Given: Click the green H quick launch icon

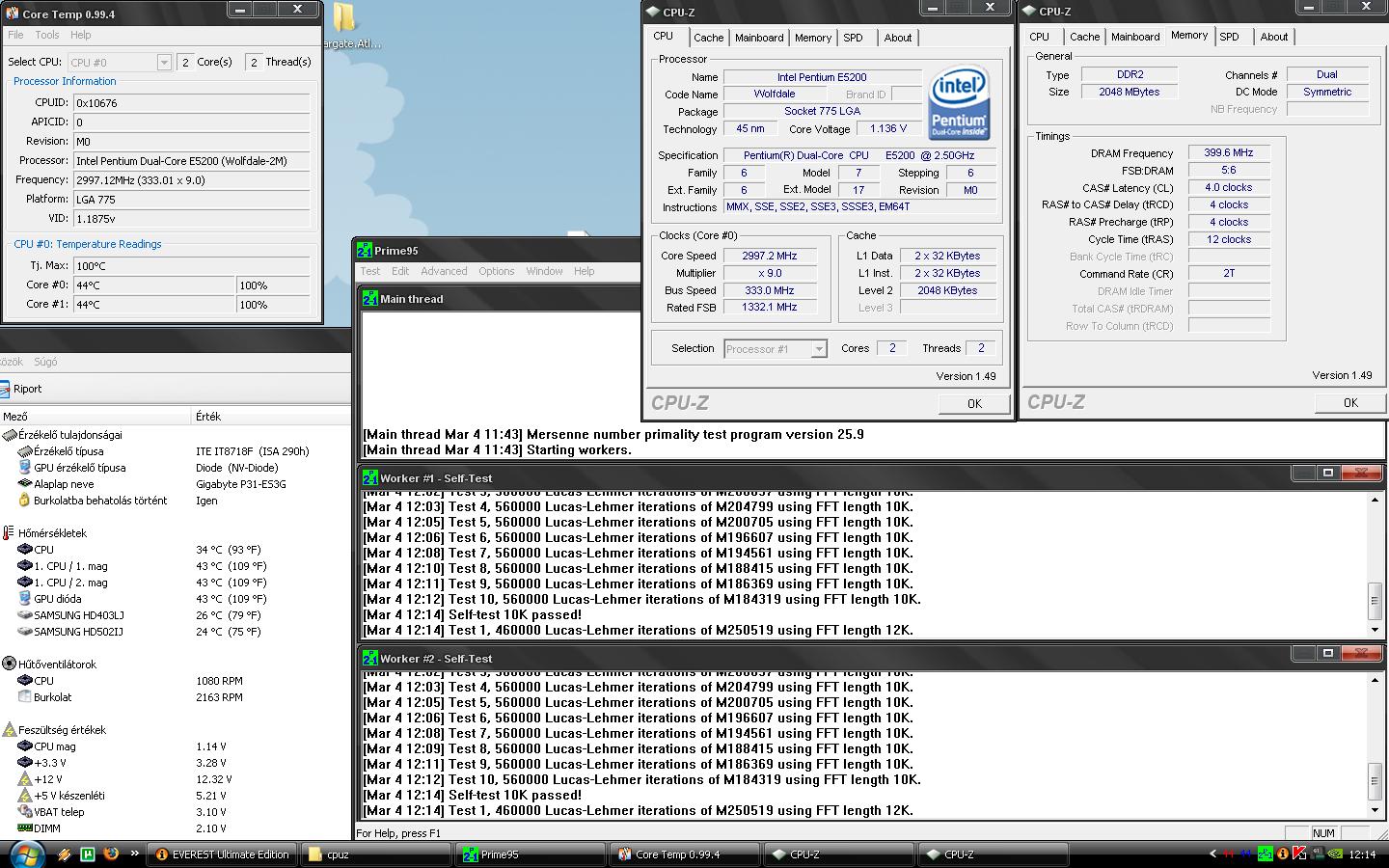Looking at the screenshot, I should tap(87, 854).
